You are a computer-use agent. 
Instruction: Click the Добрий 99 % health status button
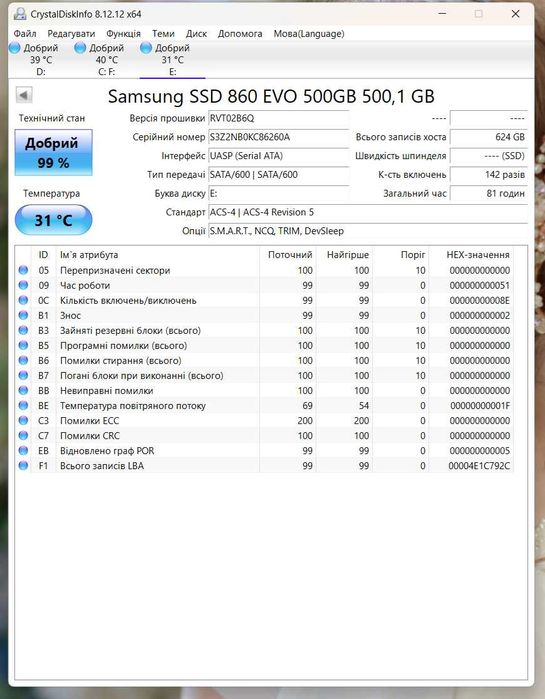(53, 152)
